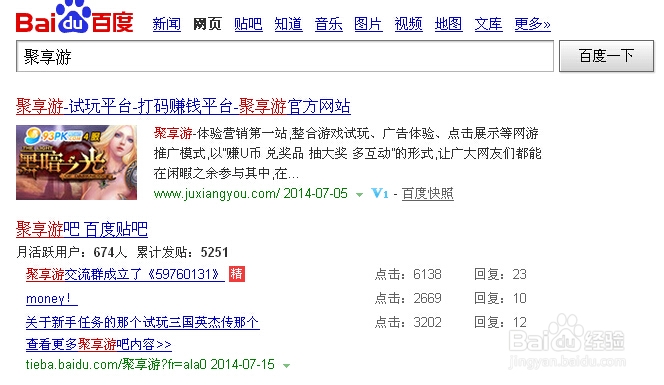Viewport: 664px width, 385px height.
Task: Switch to 音乐 search
Action: point(329,24)
